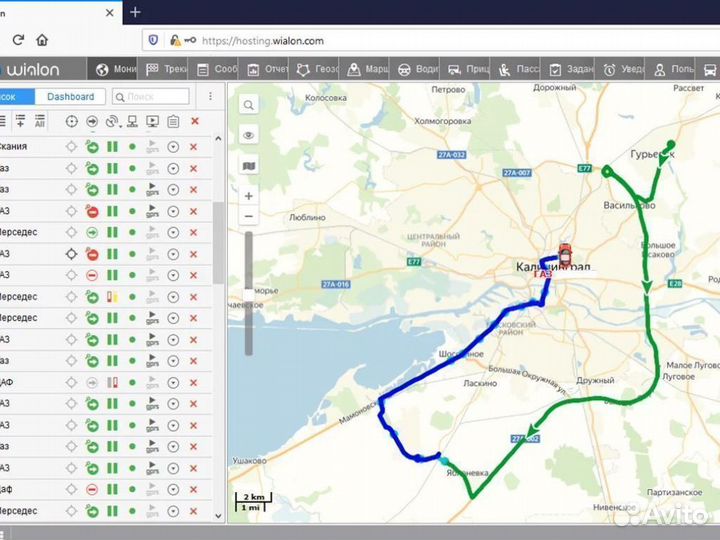Open the Отчеты section in top bar
Viewport: 720px width, 540px height.
point(267,70)
